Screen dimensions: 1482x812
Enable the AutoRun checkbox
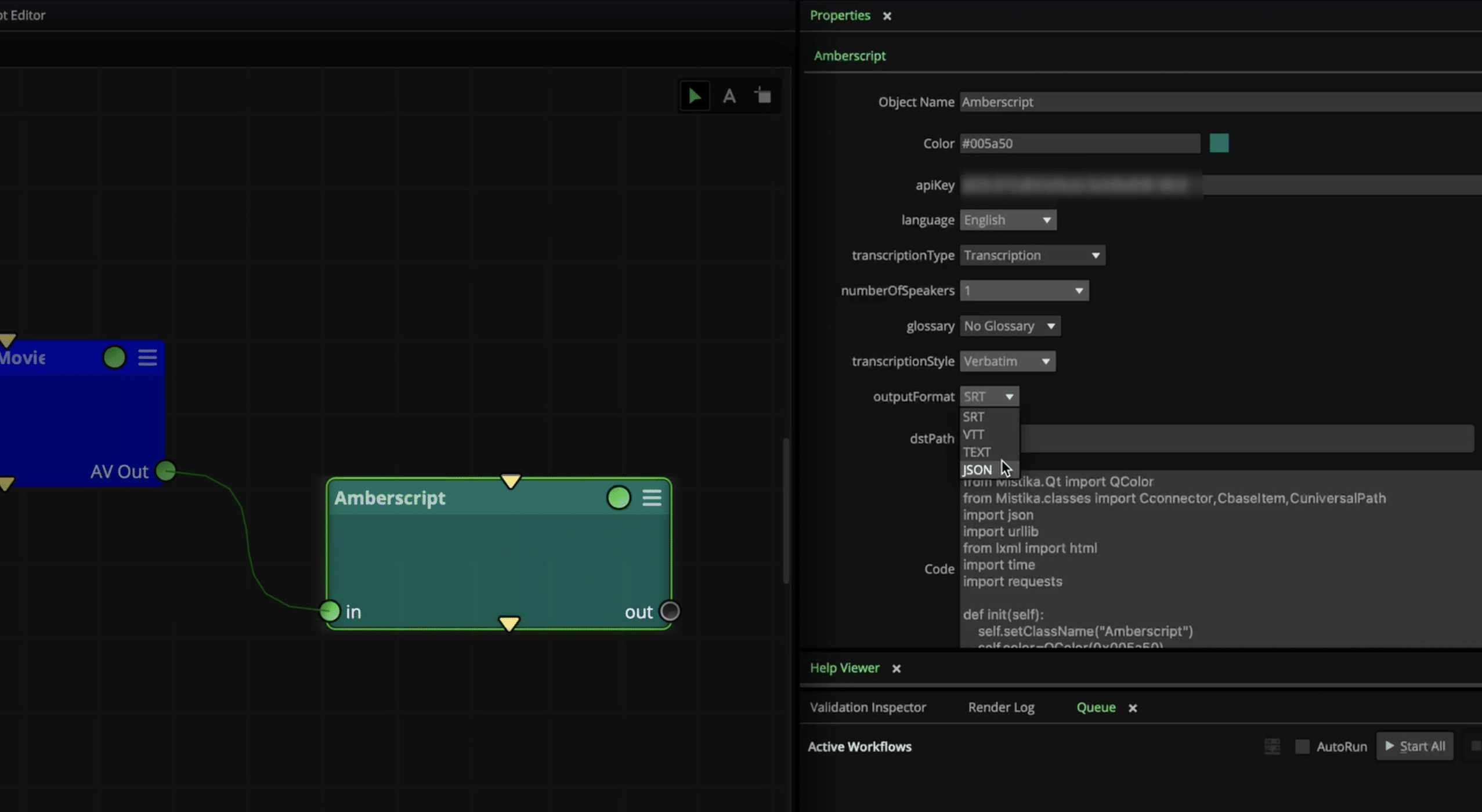point(1302,746)
